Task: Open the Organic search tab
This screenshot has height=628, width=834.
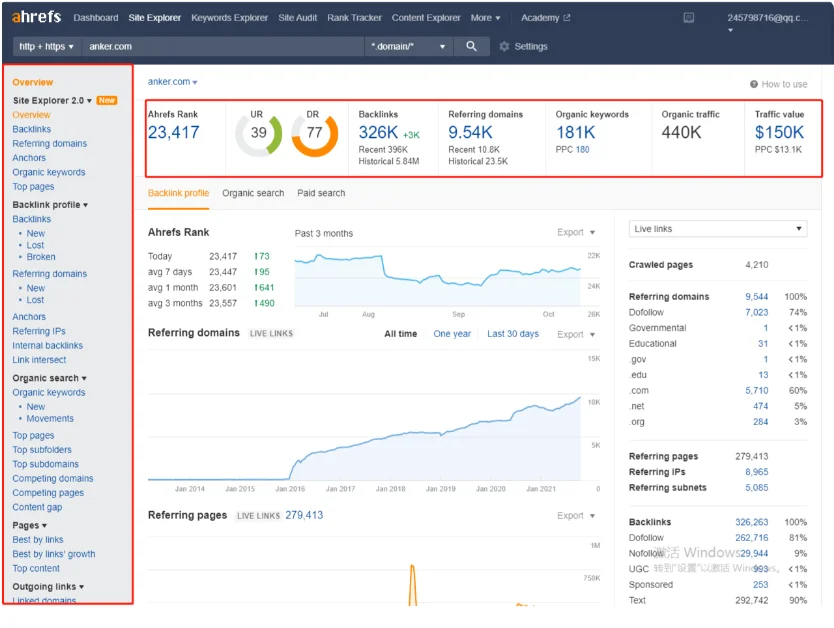Action: (x=253, y=193)
